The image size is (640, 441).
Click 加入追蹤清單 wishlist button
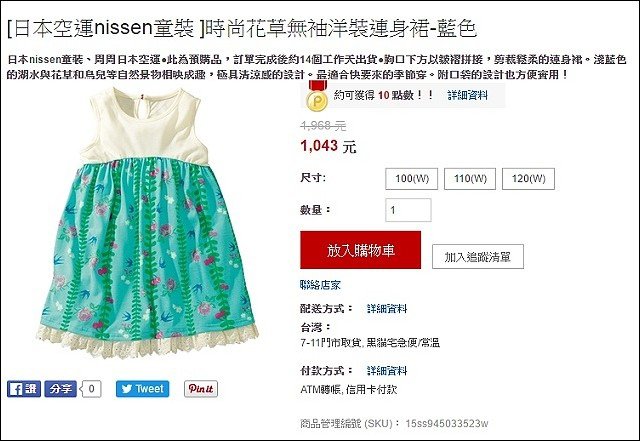478,257
